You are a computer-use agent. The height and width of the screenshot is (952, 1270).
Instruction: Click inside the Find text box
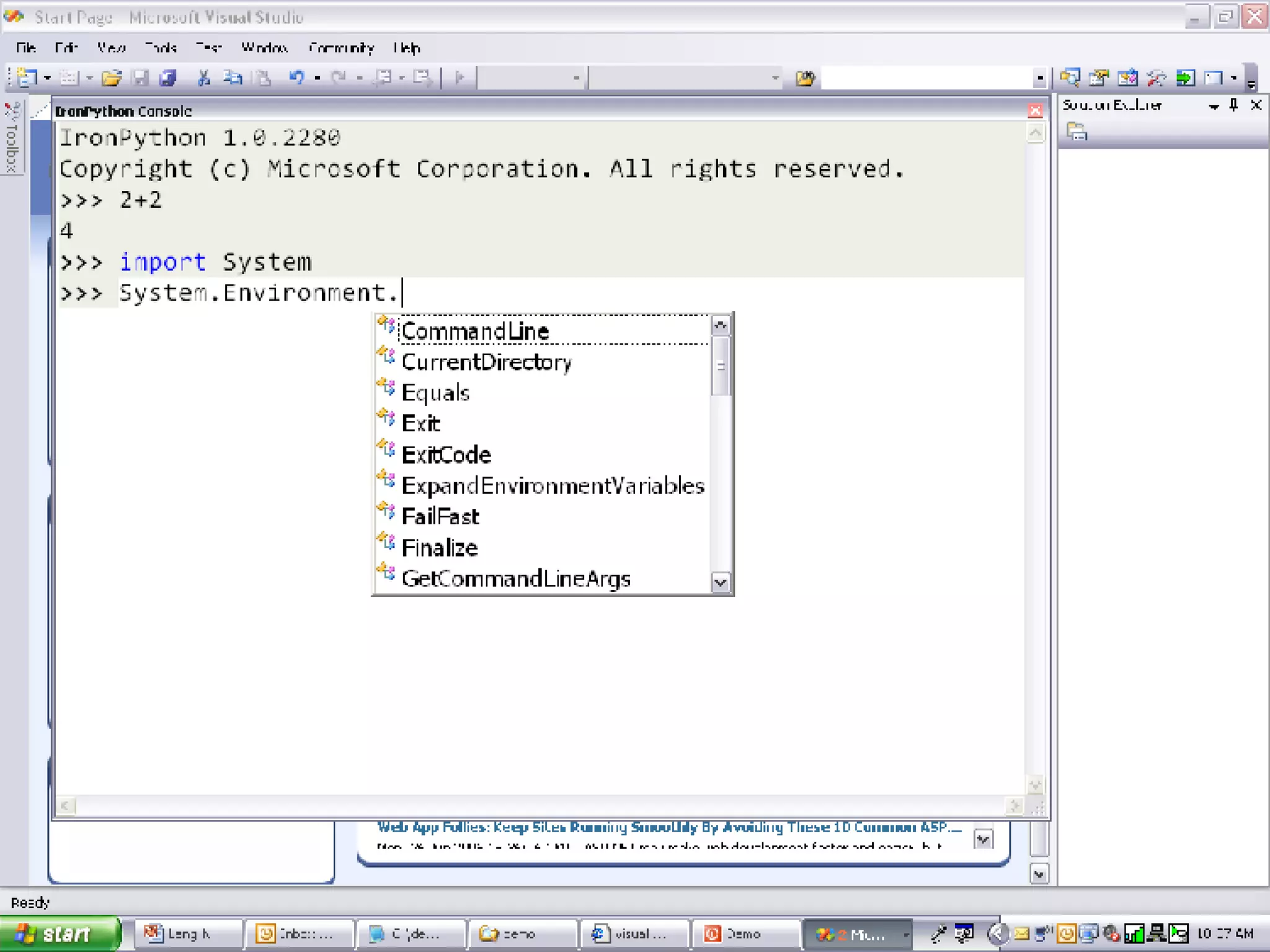tap(927, 78)
